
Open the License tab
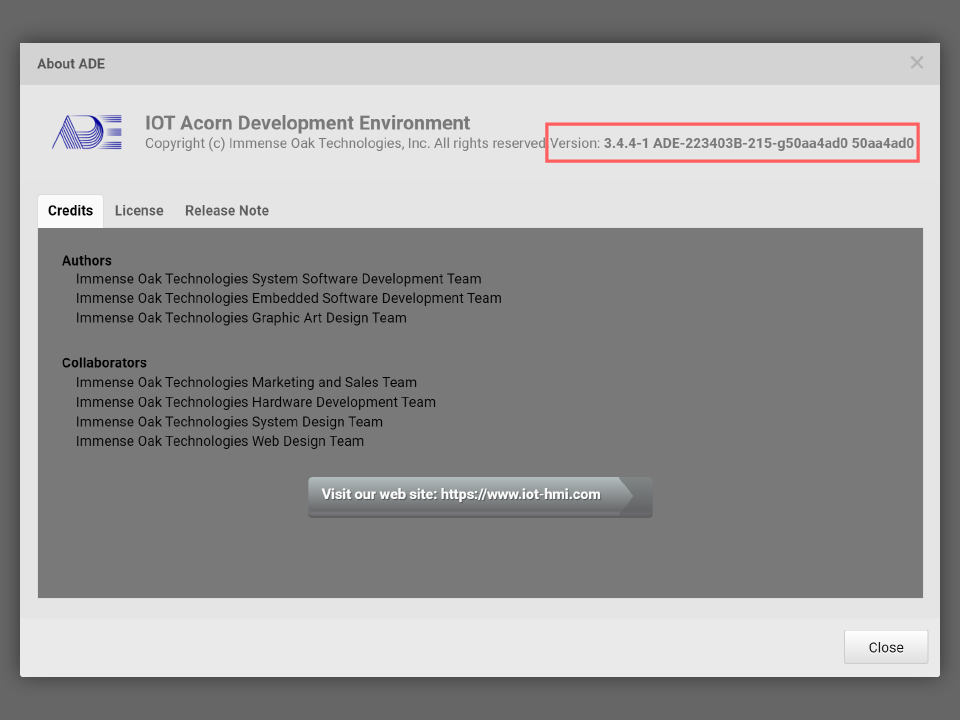[139, 211]
